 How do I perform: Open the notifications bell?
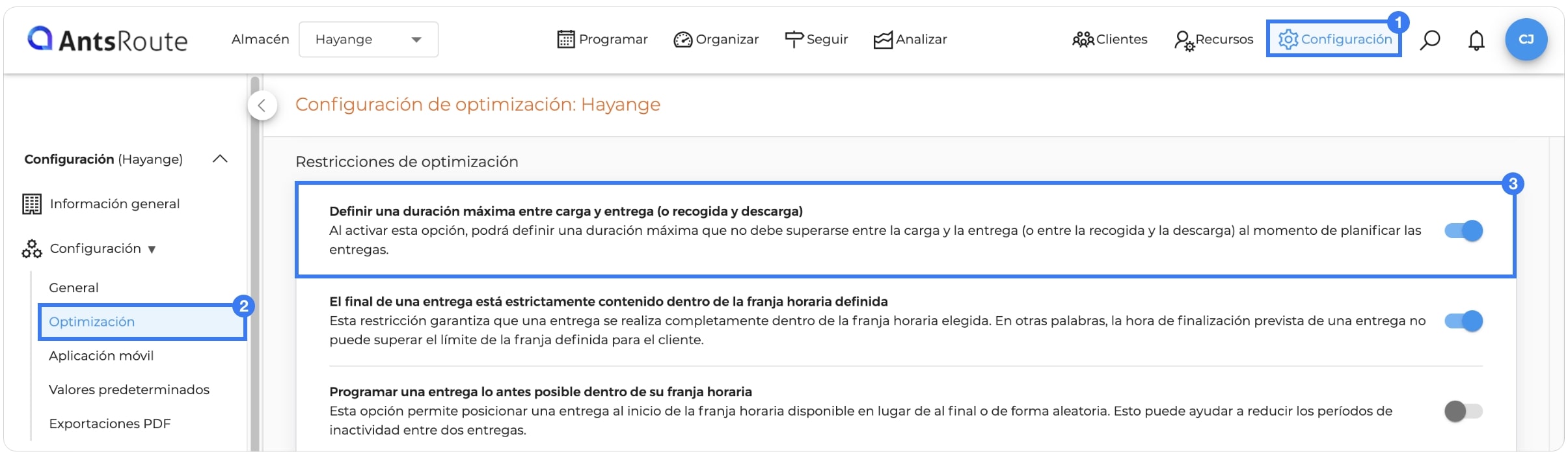tap(1476, 40)
